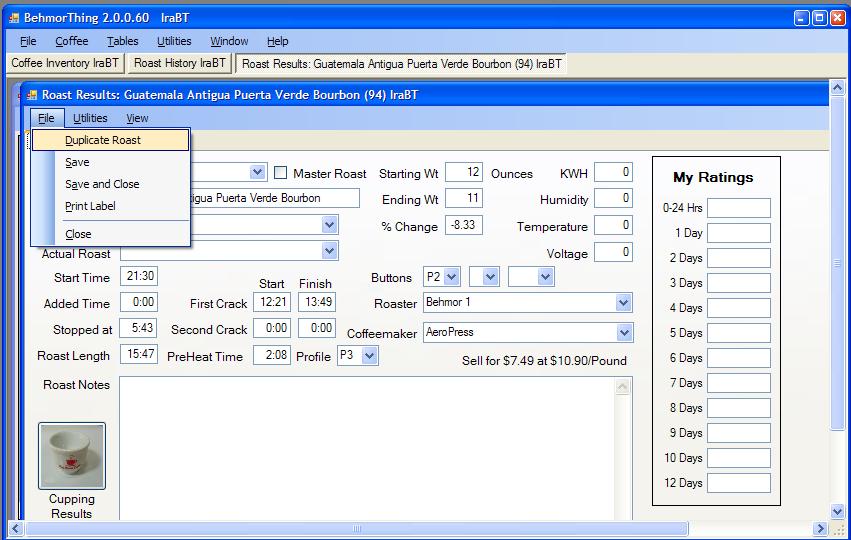Expand the Profile dropdown showing P3
The height and width of the screenshot is (540, 851).
370,356
